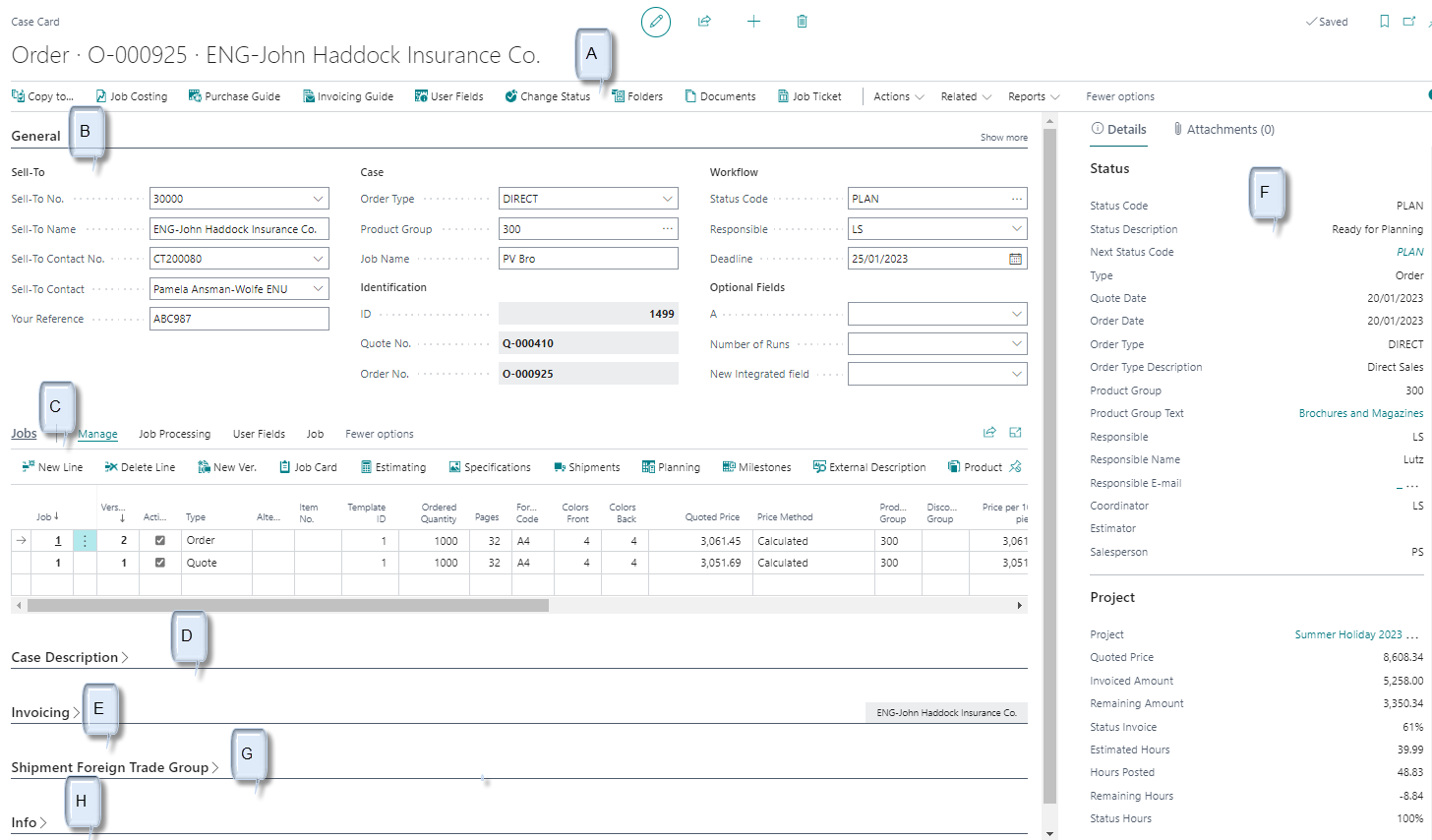The width and height of the screenshot is (1432, 840).
Task: Open External Description
Action: click(x=869, y=467)
